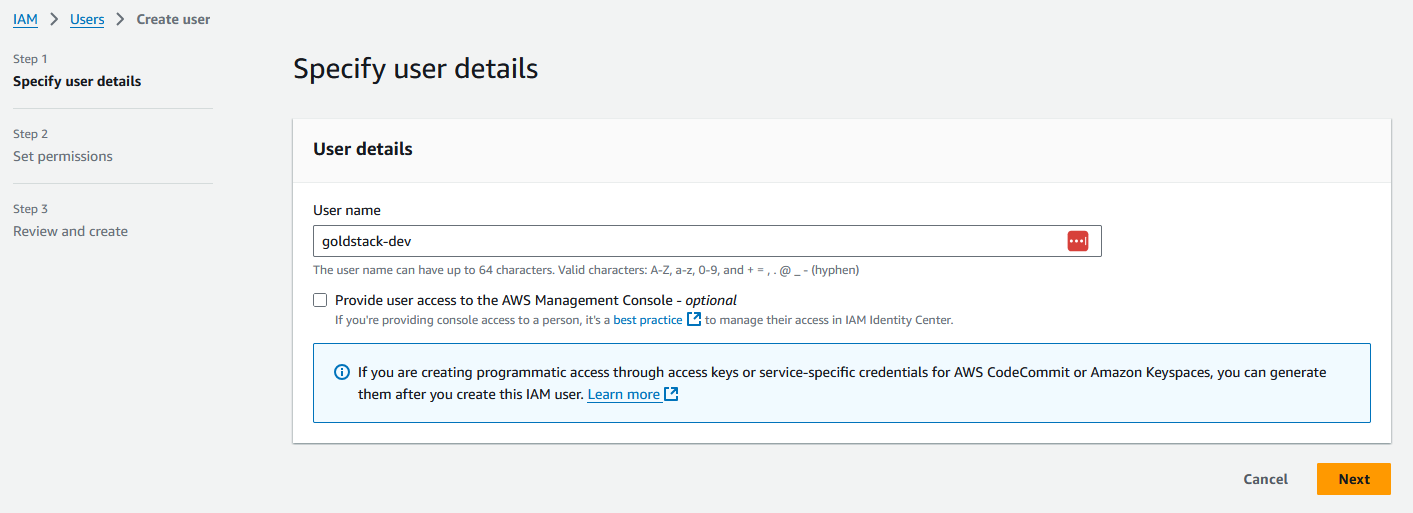
Task: Click the info circle icon in the blue notice
Action: 341,372
